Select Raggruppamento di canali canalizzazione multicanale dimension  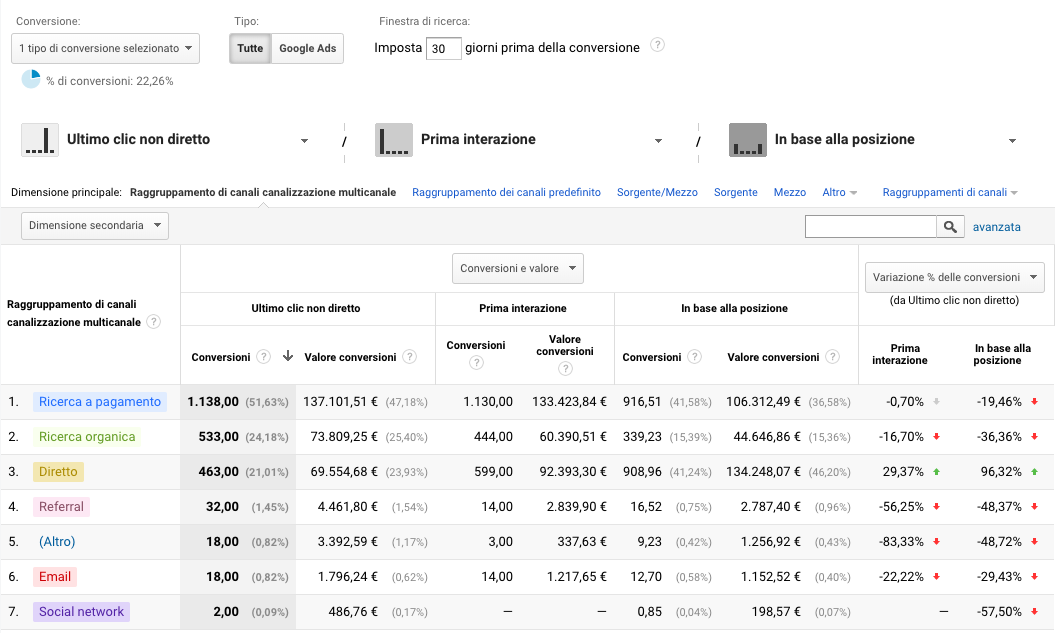[263, 192]
